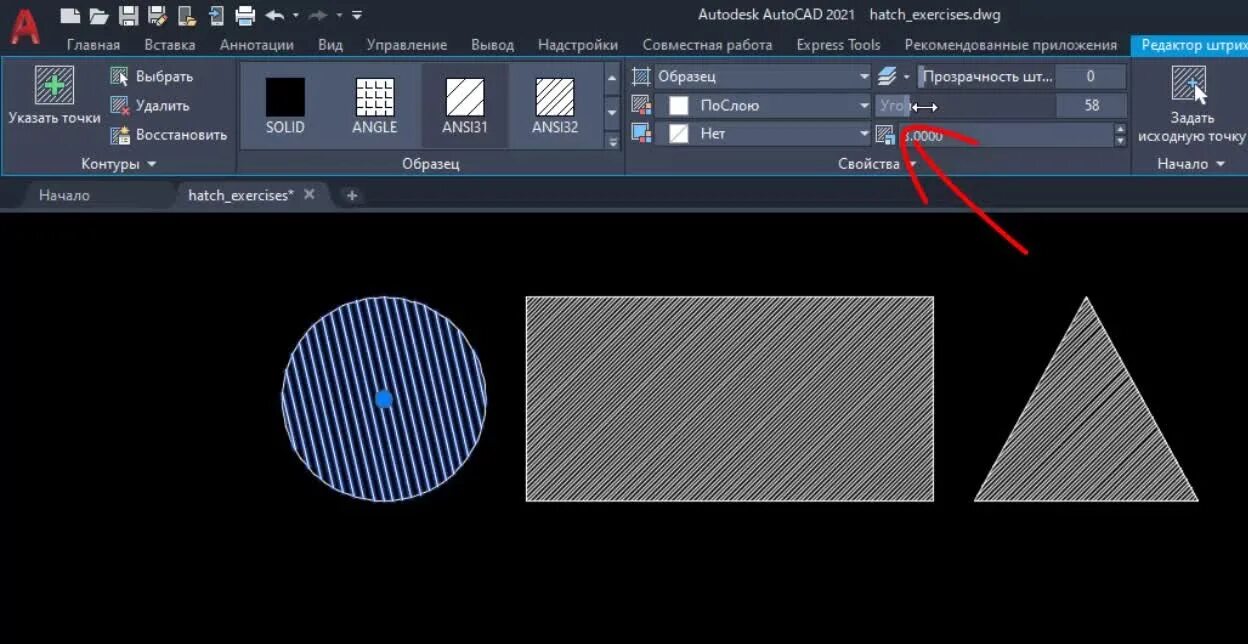The width and height of the screenshot is (1248, 644).
Task: Click the Нет background color swatch
Action: click(x=679, y=133)
